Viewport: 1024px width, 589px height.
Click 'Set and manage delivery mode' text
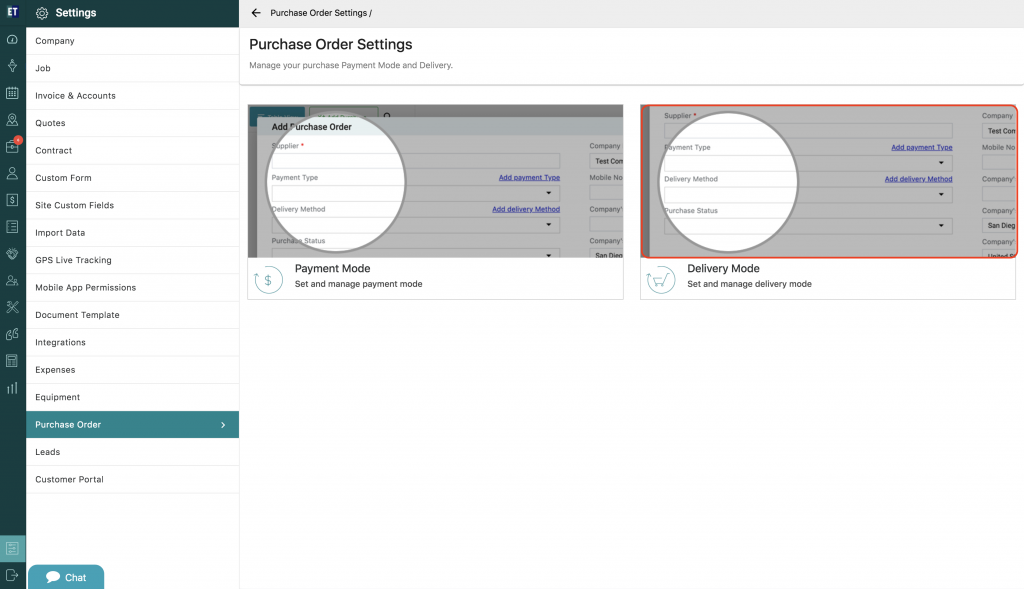coord(749,284)
